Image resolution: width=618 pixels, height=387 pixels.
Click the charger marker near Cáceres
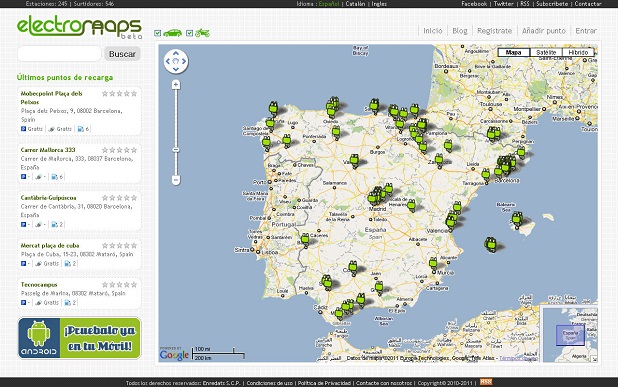pos(305,240)
